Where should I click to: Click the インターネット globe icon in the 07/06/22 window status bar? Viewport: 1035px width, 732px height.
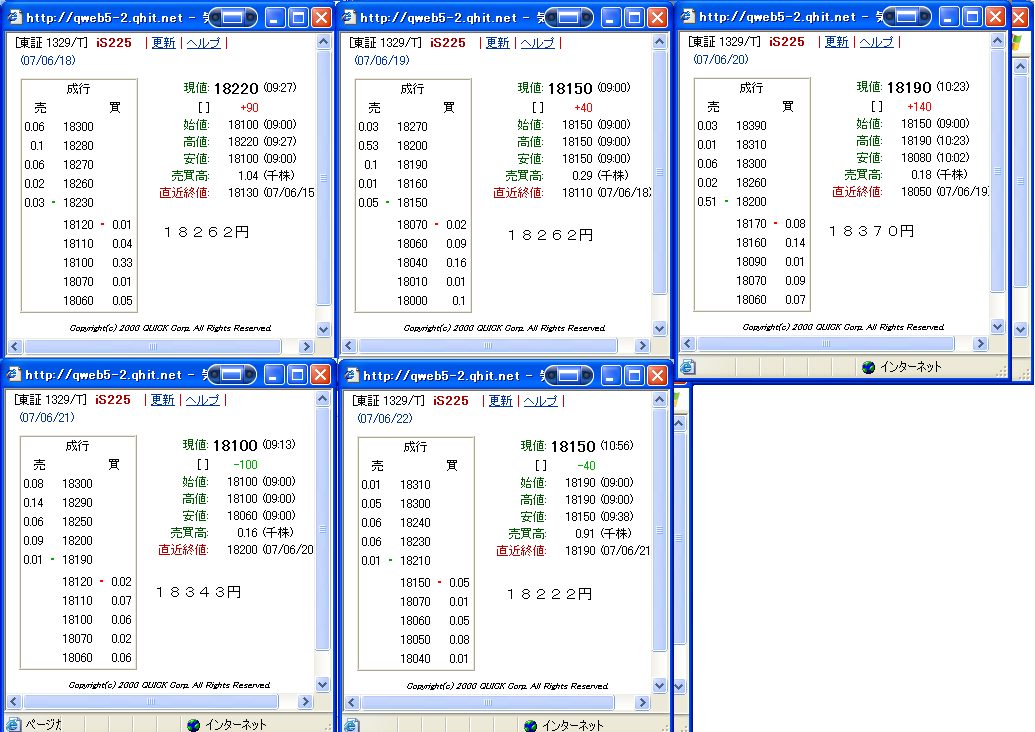click(x=529, y=724)
